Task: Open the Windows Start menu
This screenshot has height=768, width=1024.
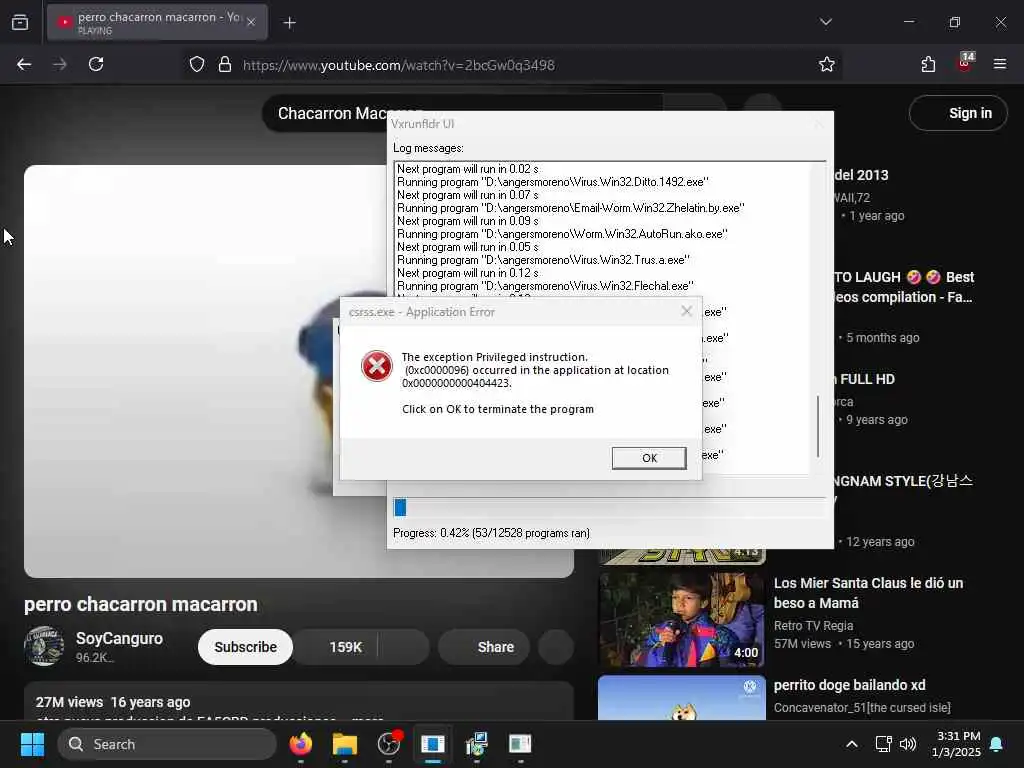Action: [32, 744]
